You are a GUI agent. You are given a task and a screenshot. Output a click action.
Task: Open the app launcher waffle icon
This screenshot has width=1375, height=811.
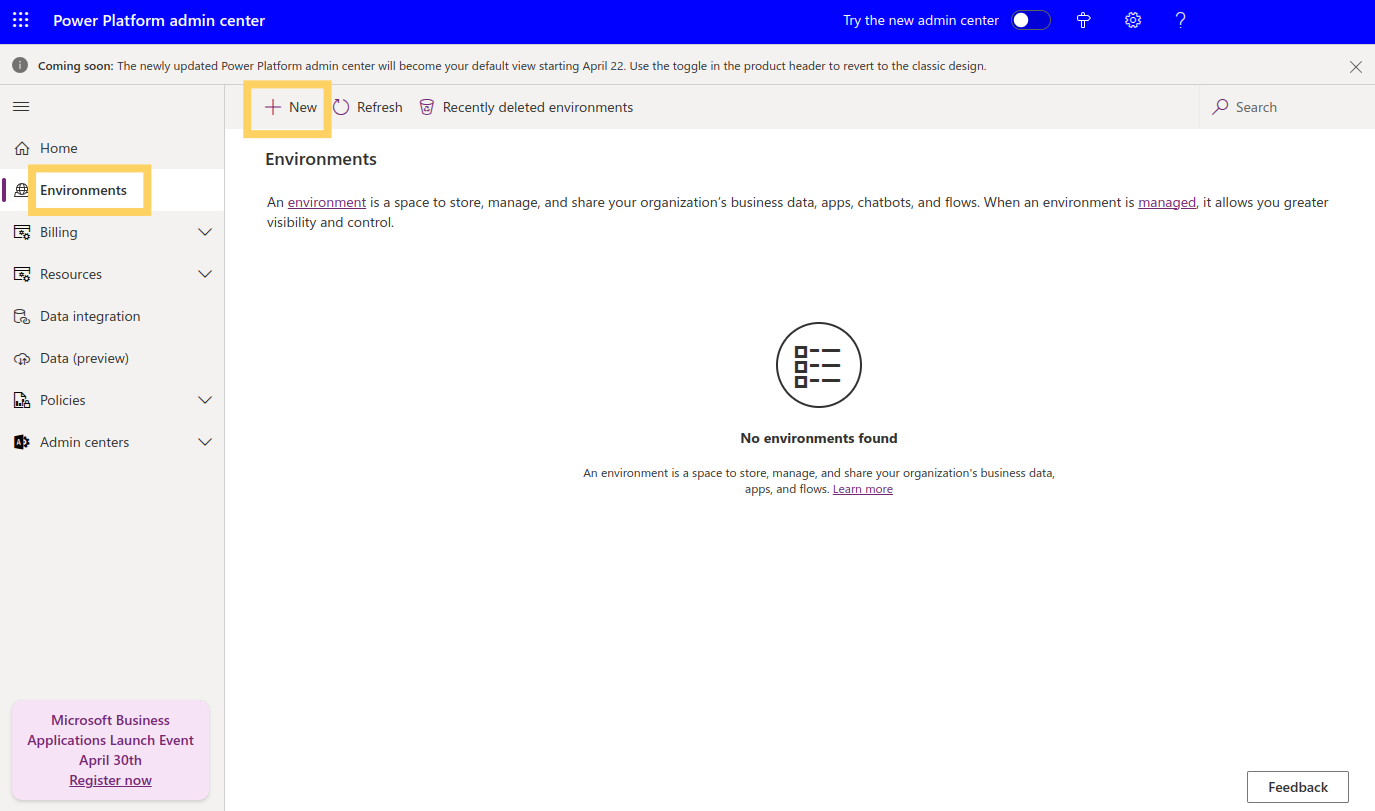[21, 20]
